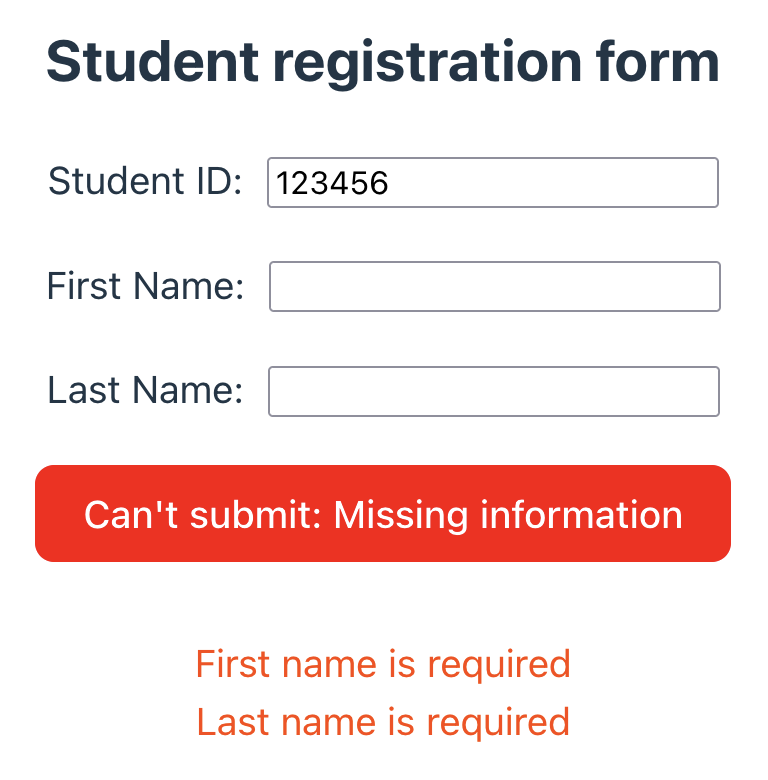Viewport: 768px width, 780px height.
Task: Focus the empty First Name text box
Action: (494, 287)
